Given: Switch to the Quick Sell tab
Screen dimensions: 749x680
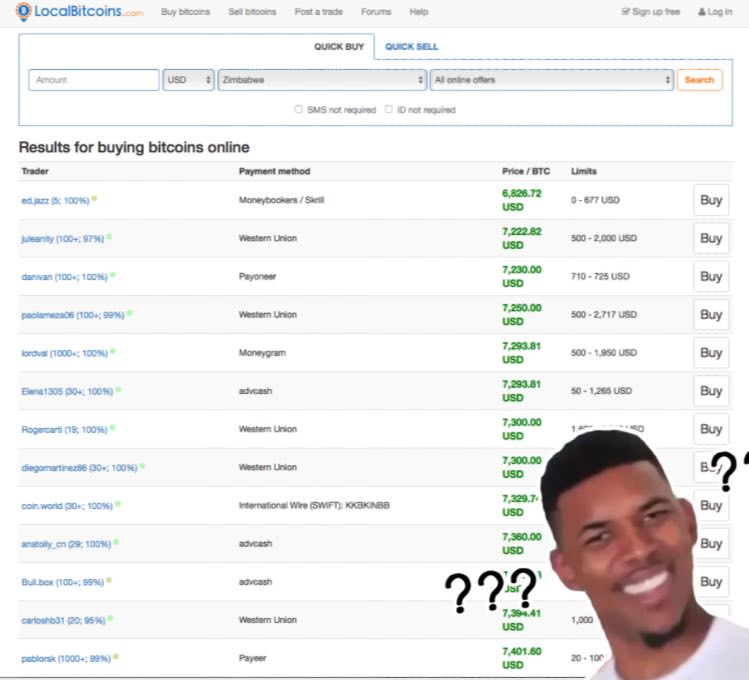Looking at the screenshot, I should [x=411, y=47].
